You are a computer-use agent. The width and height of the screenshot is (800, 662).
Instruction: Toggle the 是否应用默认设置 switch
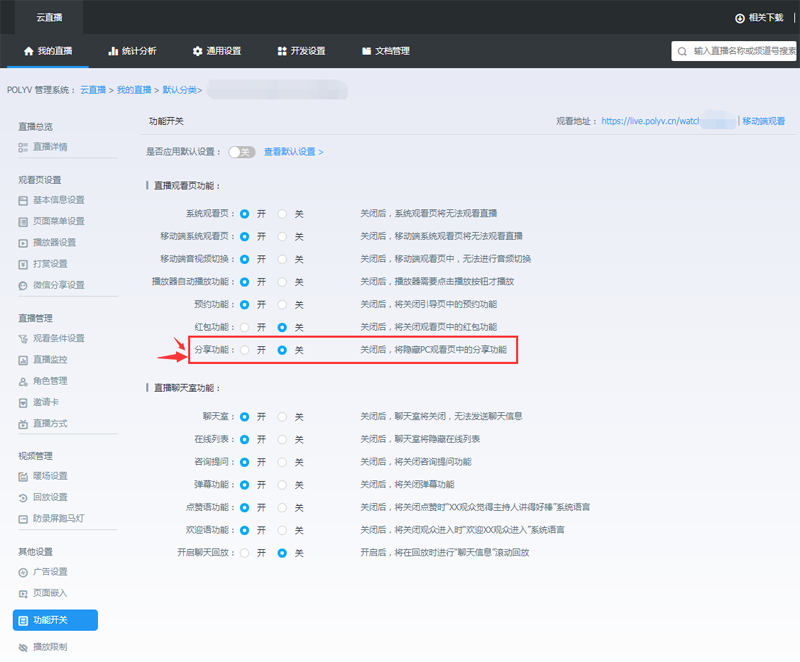coord(241,152)
